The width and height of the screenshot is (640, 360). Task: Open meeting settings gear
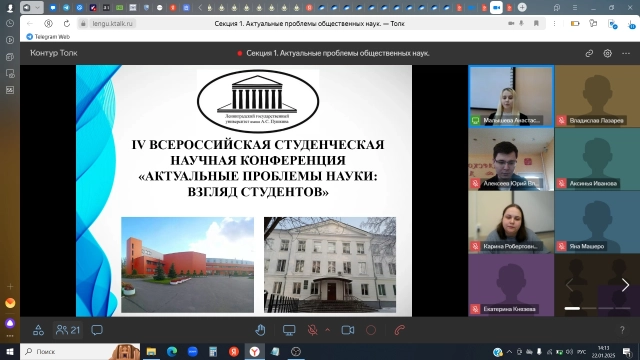click(607, 53)
